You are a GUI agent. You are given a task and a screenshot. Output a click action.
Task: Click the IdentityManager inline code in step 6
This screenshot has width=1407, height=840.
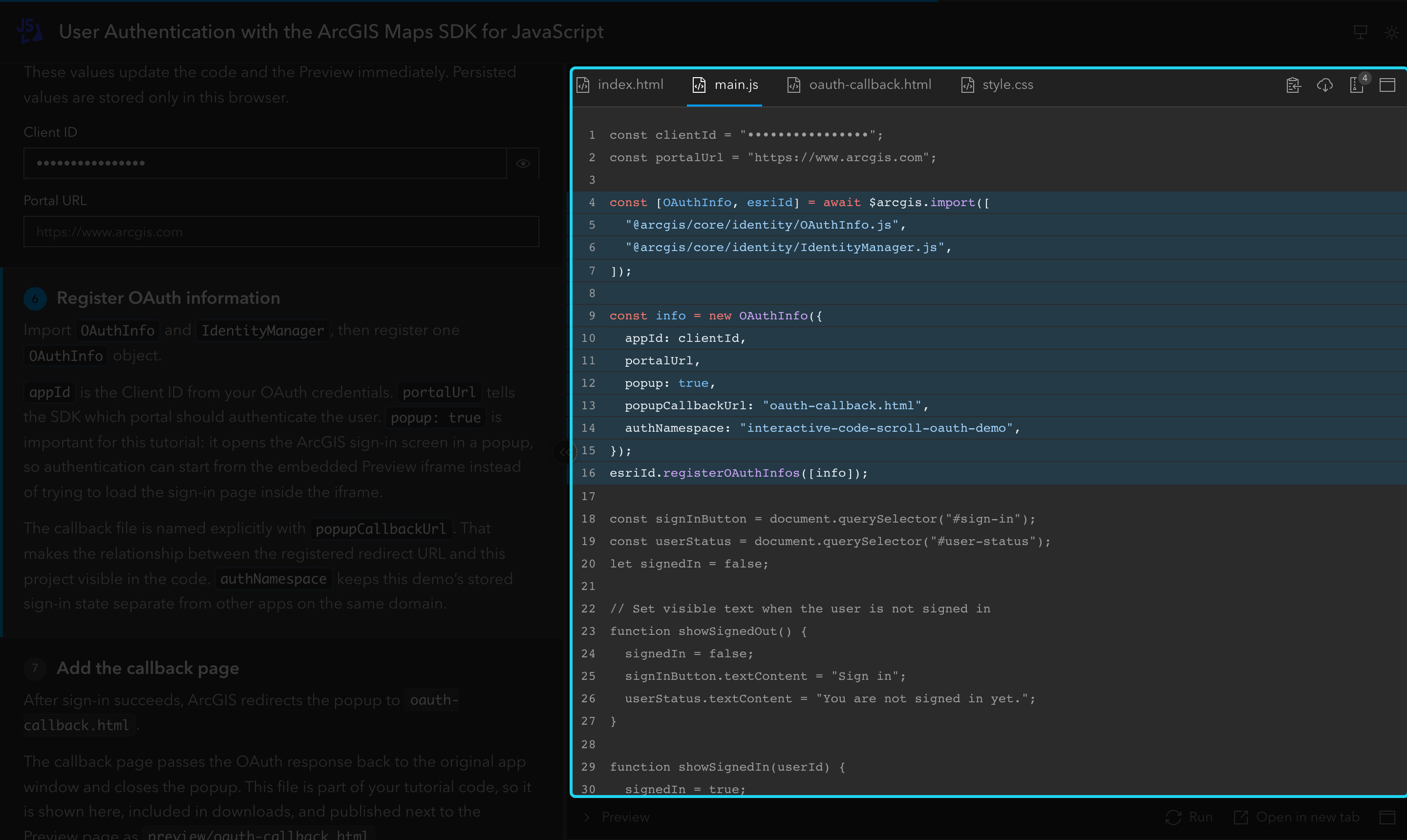(x=263, y=331)
